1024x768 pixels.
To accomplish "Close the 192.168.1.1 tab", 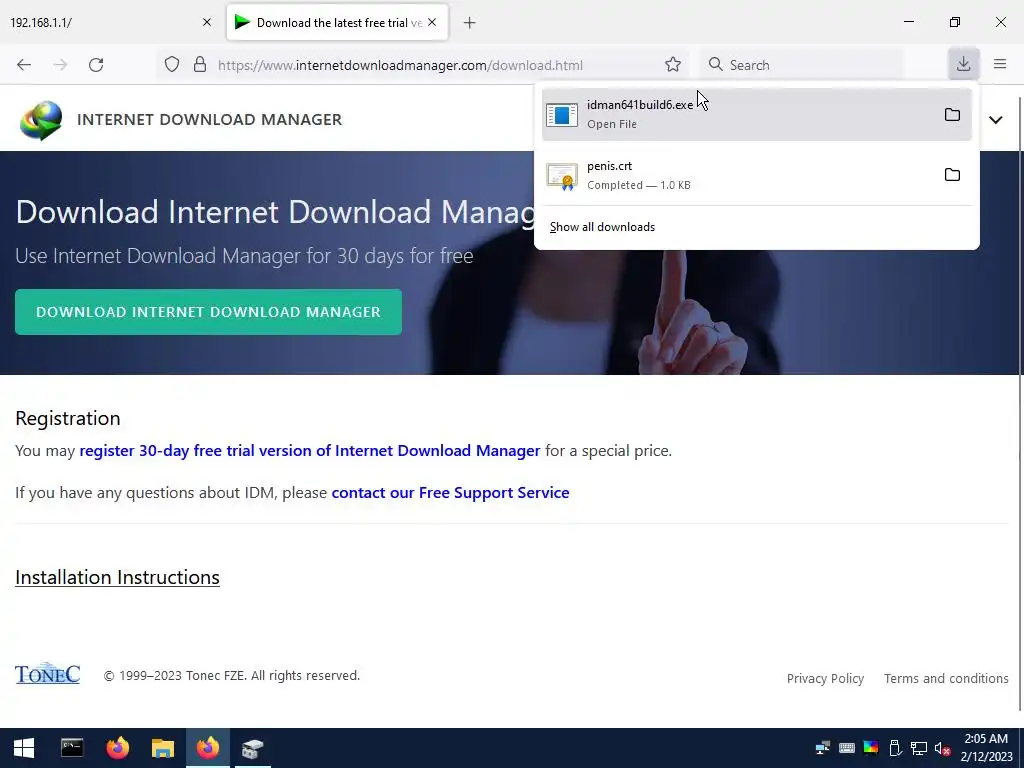I will click(207, 22).
